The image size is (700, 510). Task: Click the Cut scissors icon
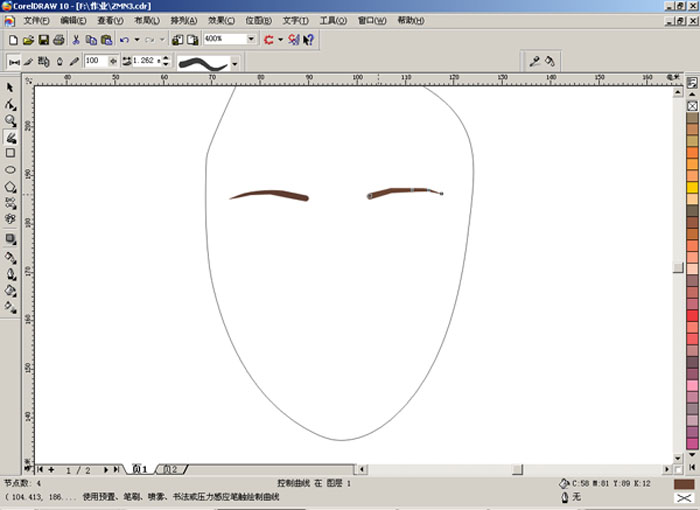(77, 40)
